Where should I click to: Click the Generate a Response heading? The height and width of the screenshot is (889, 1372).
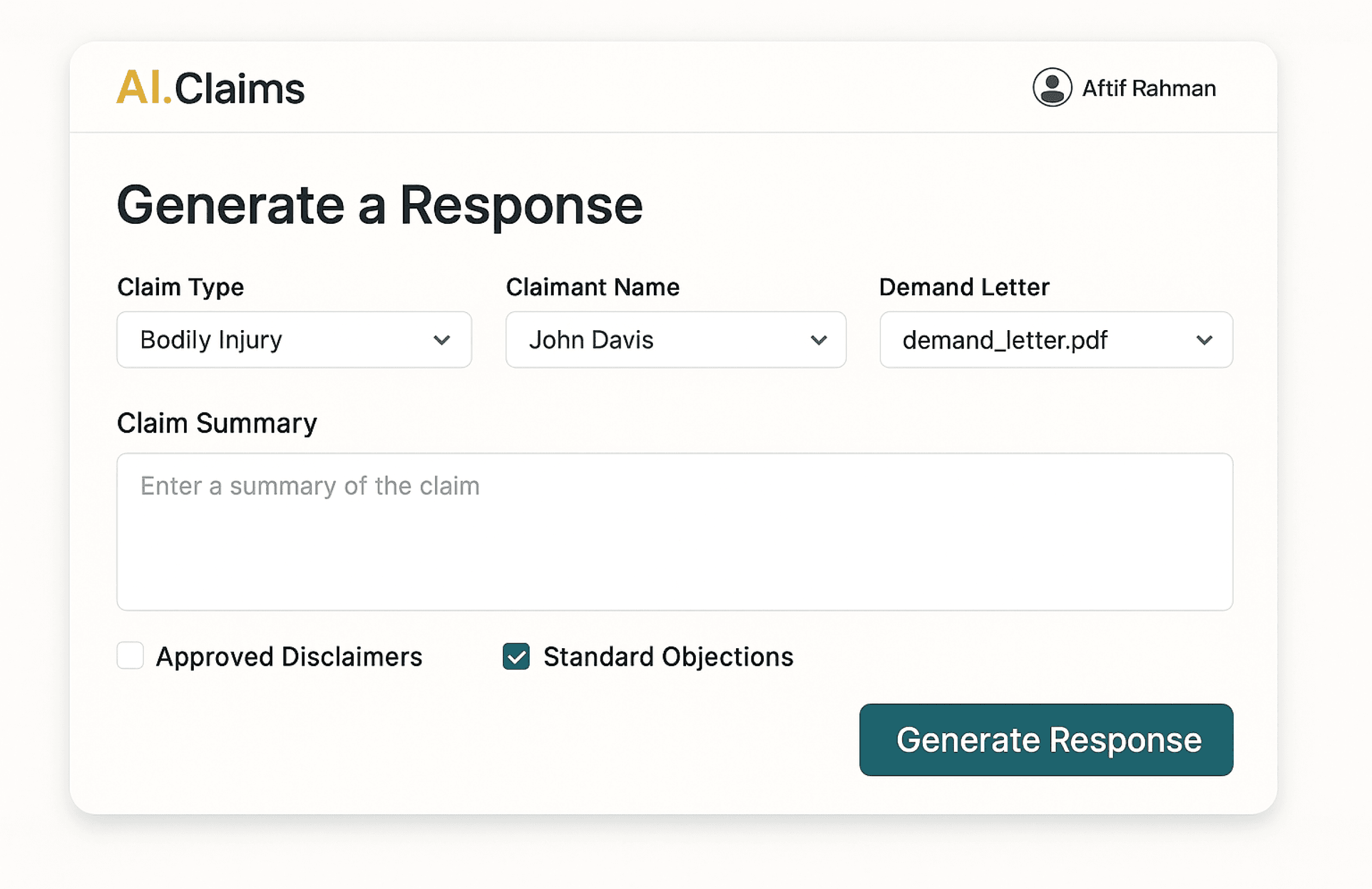coord(379,205)
